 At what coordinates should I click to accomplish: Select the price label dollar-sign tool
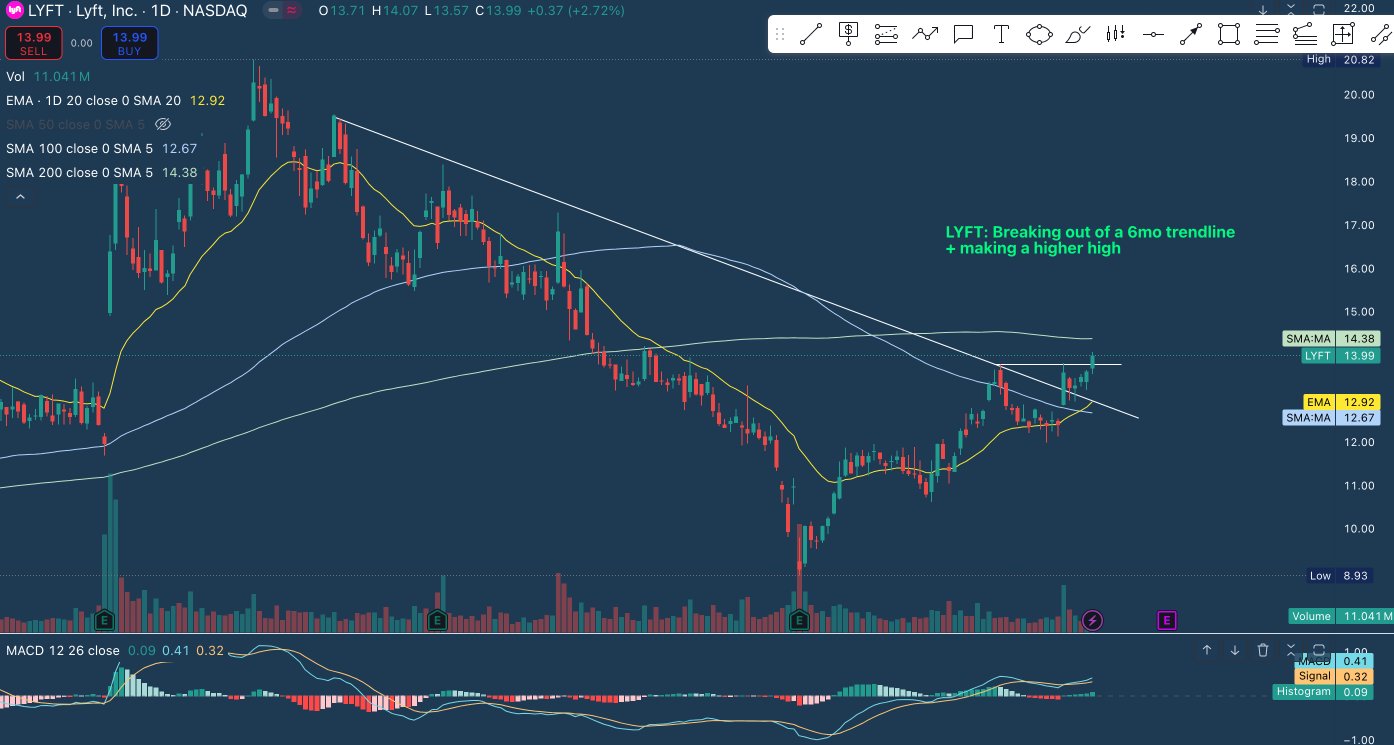pos(848,34)
